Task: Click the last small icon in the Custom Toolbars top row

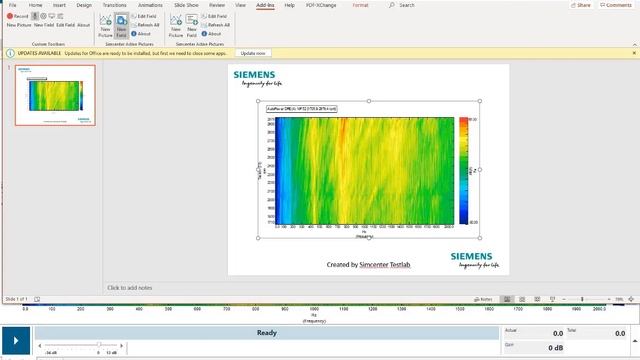Action: pyautogui.click(x=60, y=16)
